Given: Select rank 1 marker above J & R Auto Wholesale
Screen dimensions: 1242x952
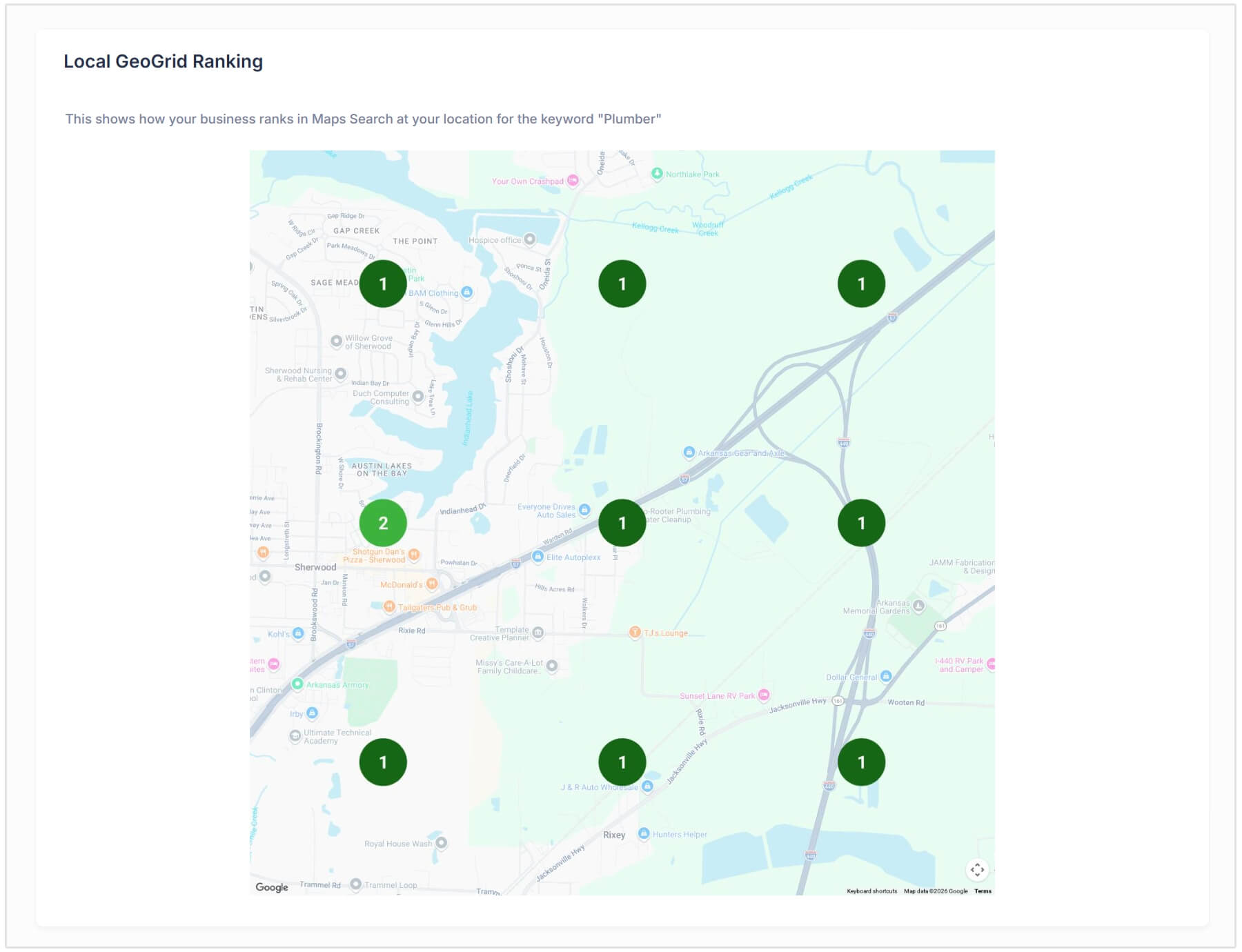Looking at the screenshot, I should tap(622, 762).
